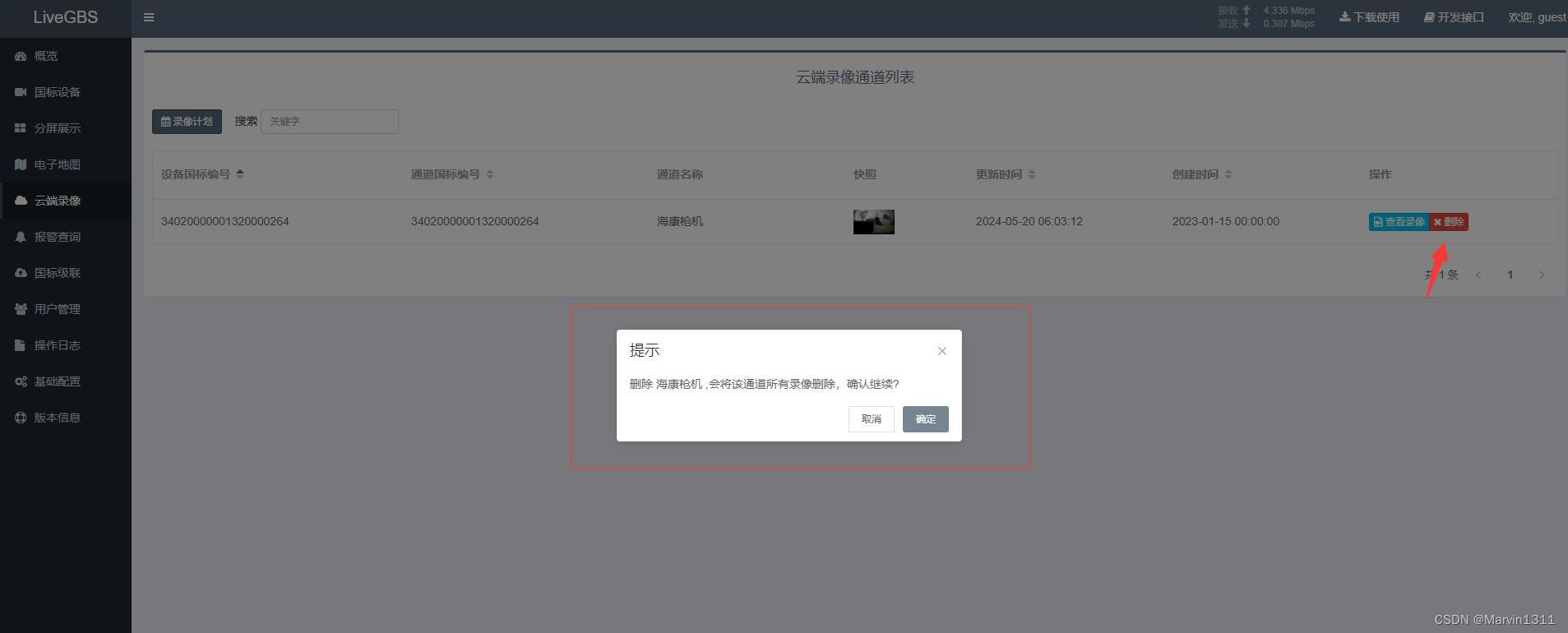Open 概览 overview in sidebar
Viewport: 1568px width, 633px height.
click(66, 56)
